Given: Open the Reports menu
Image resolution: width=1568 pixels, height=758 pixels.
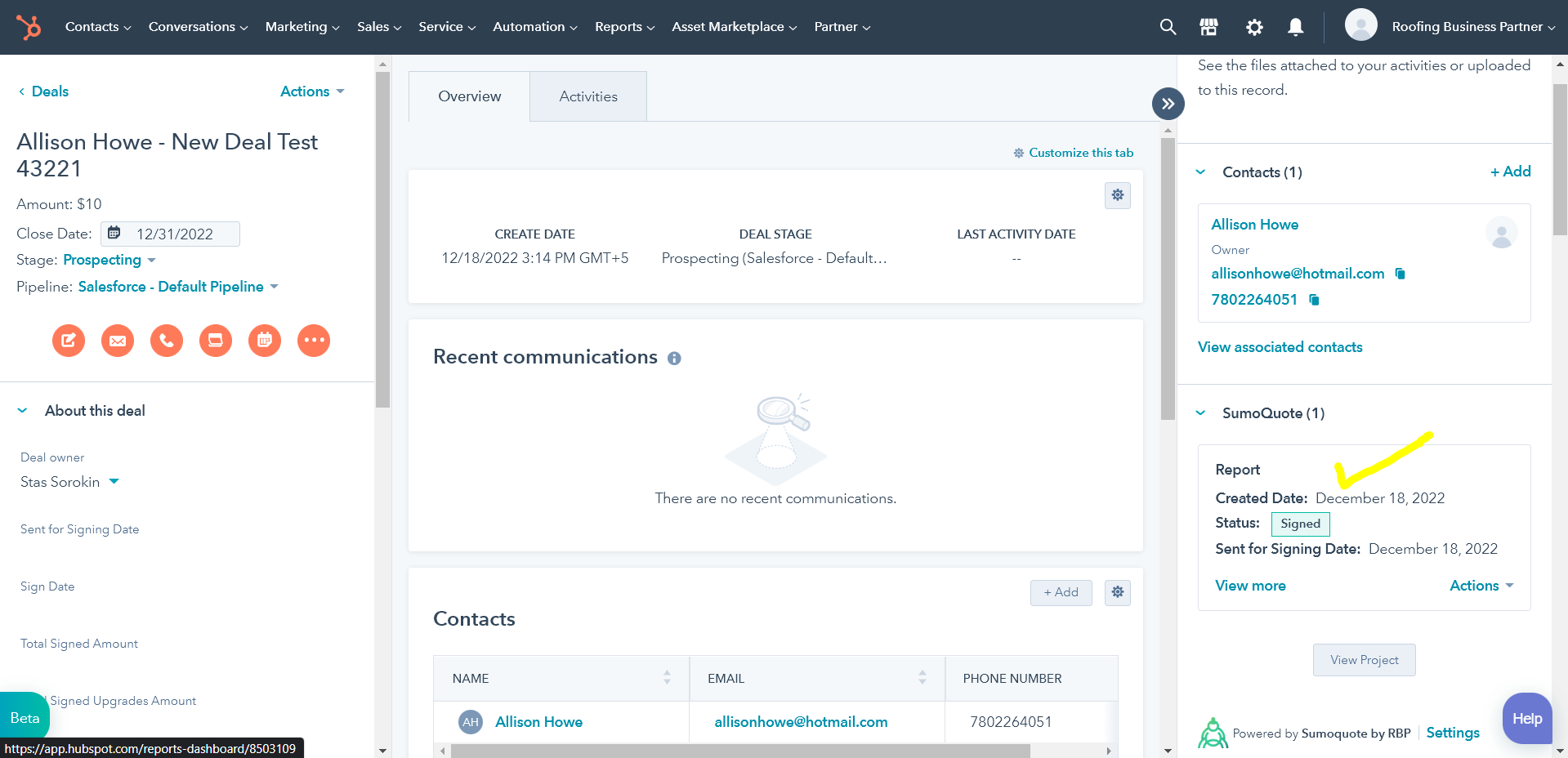Looking at the screenshot, I should (x=625, y=27).
